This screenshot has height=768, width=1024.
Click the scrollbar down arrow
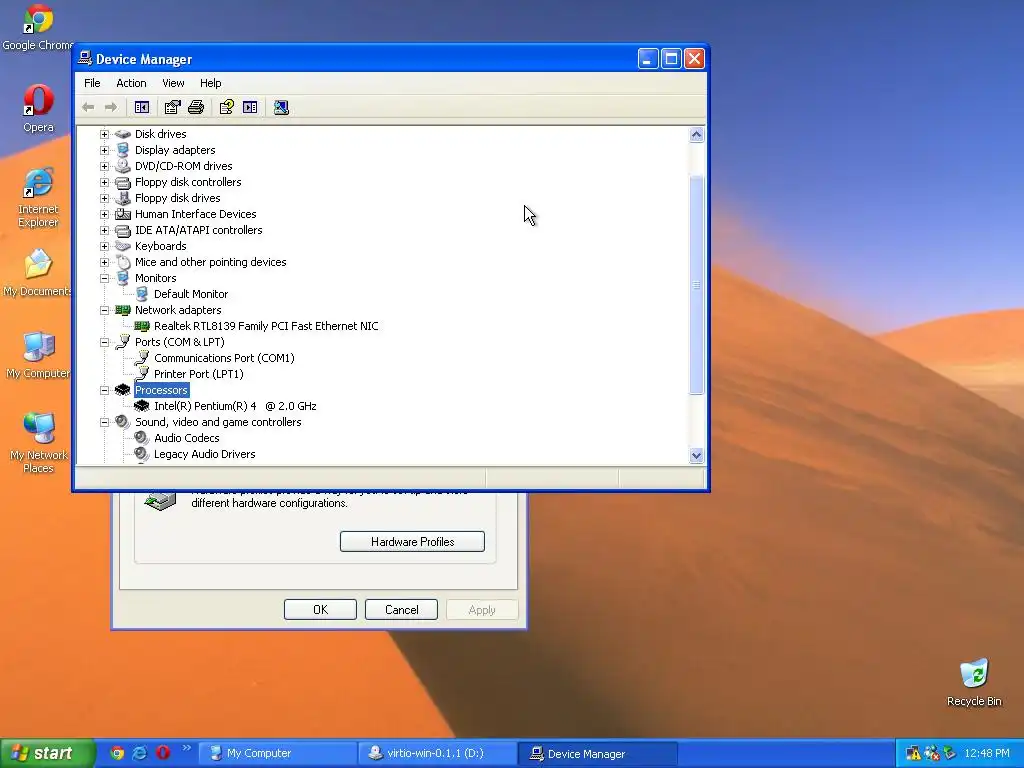tap(696, 456)
